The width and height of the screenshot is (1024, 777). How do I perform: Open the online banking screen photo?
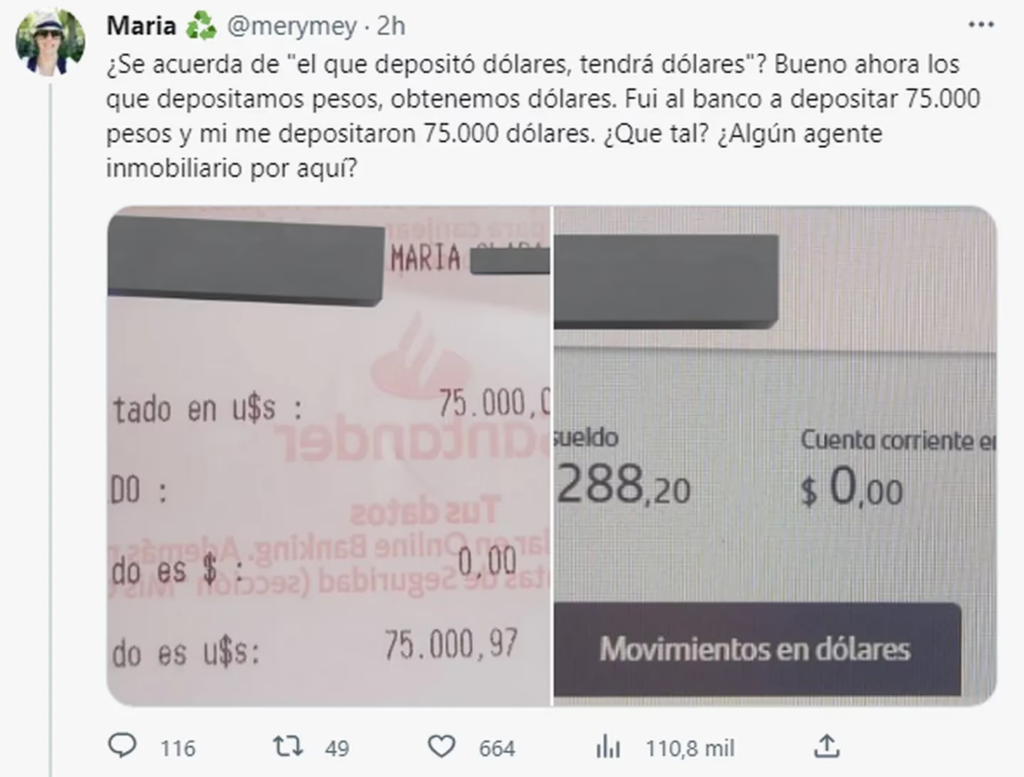point(775,456)
